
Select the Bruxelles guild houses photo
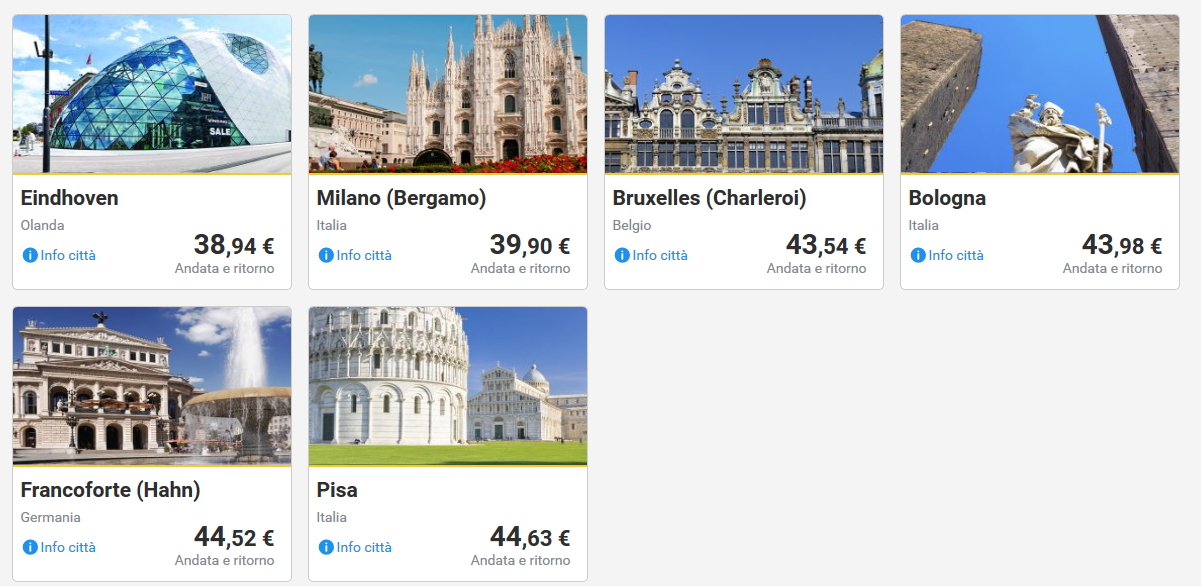[744, 94]
